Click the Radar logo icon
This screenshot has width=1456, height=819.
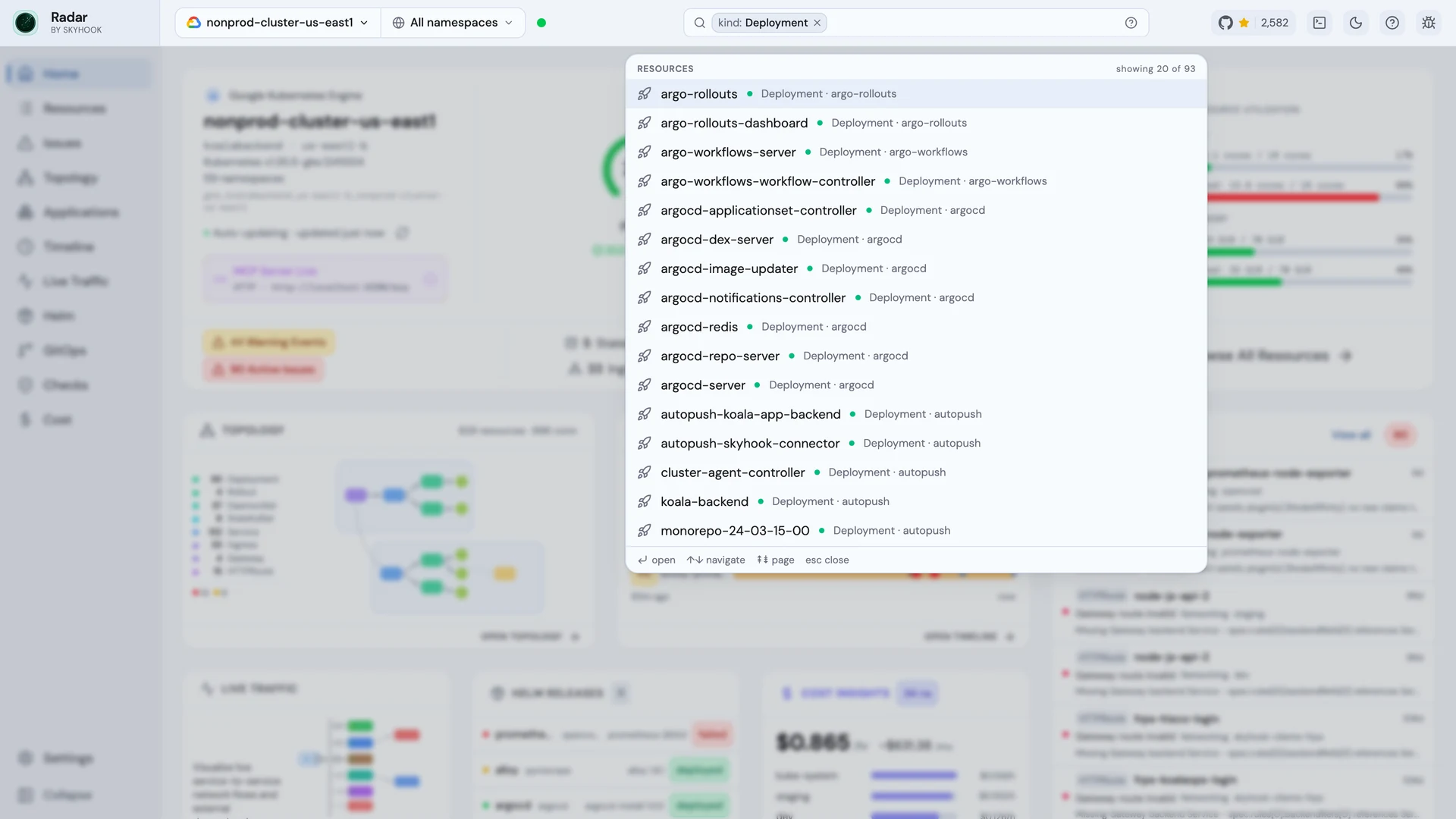pyautogui.click(x=25, y=23)
